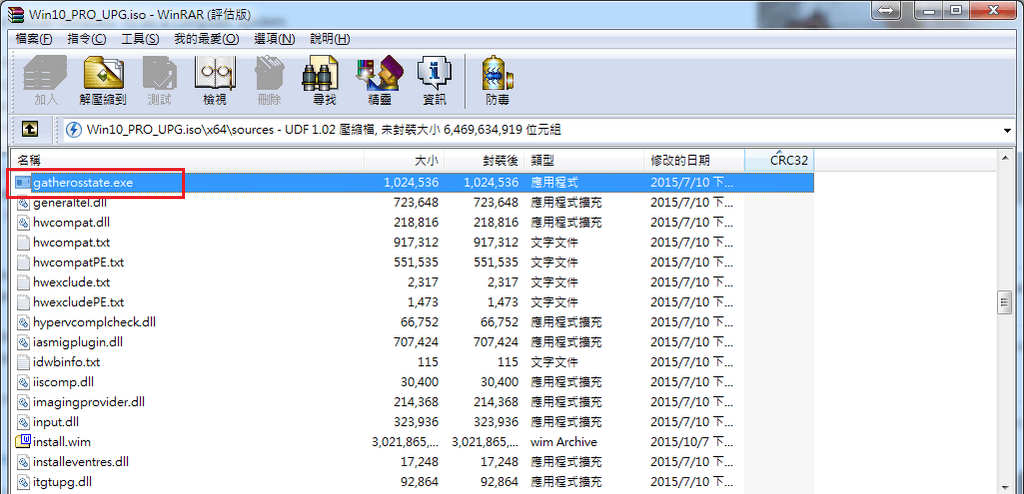The width and height of the screenshot is (1024, 494).
Task: Sort by Name (名稱) column header
Action: pos(187,161)
